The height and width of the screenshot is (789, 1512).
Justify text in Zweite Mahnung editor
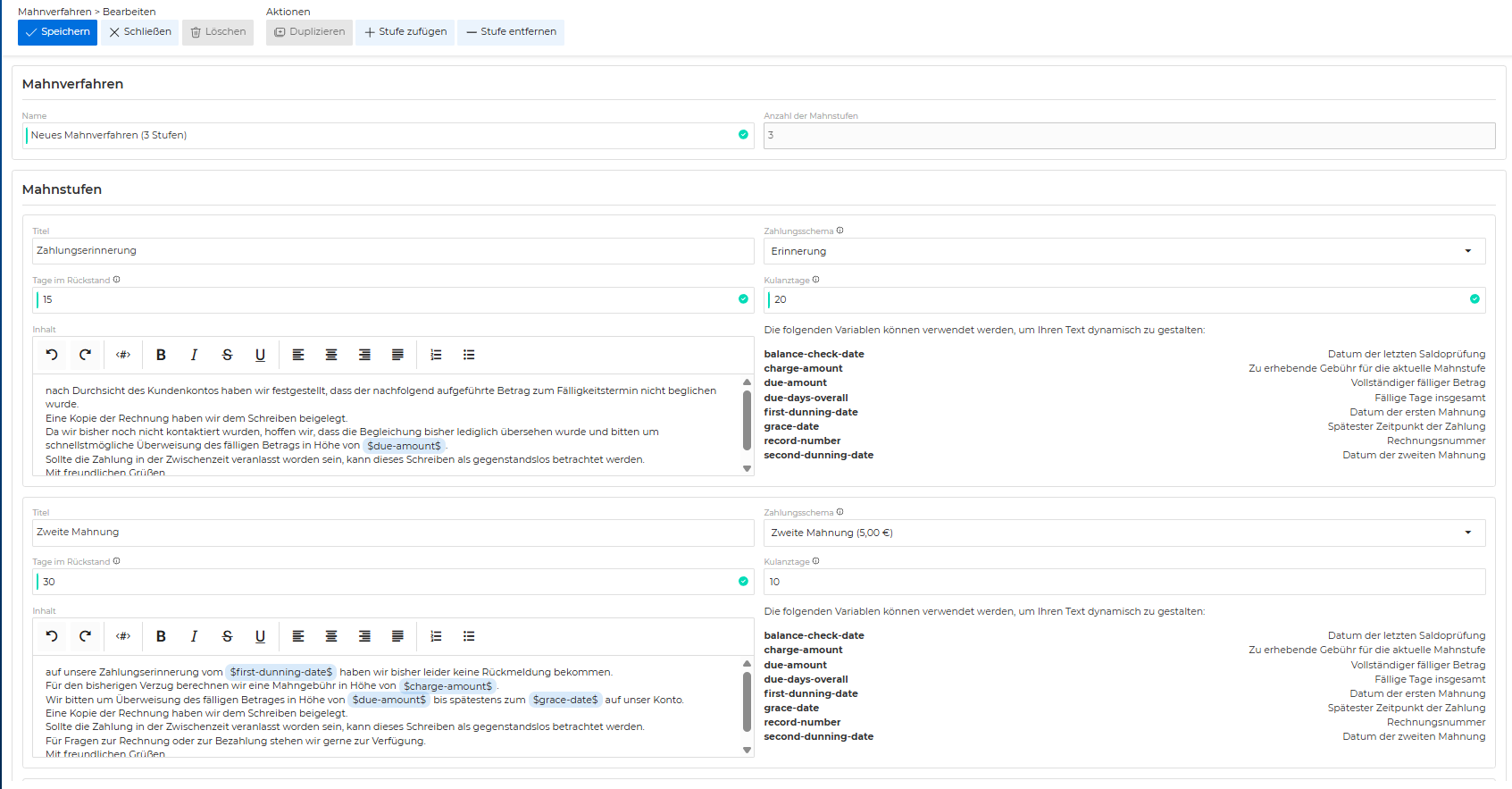tap(397, 636)
